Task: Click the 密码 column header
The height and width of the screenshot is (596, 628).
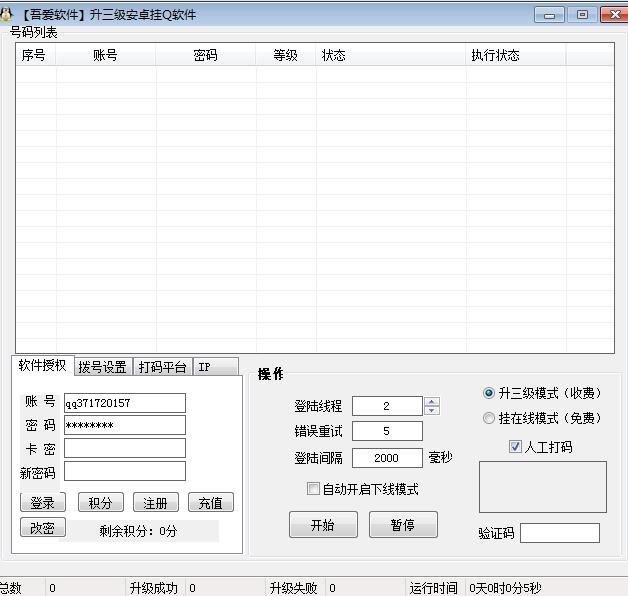Action: [205, 55]
